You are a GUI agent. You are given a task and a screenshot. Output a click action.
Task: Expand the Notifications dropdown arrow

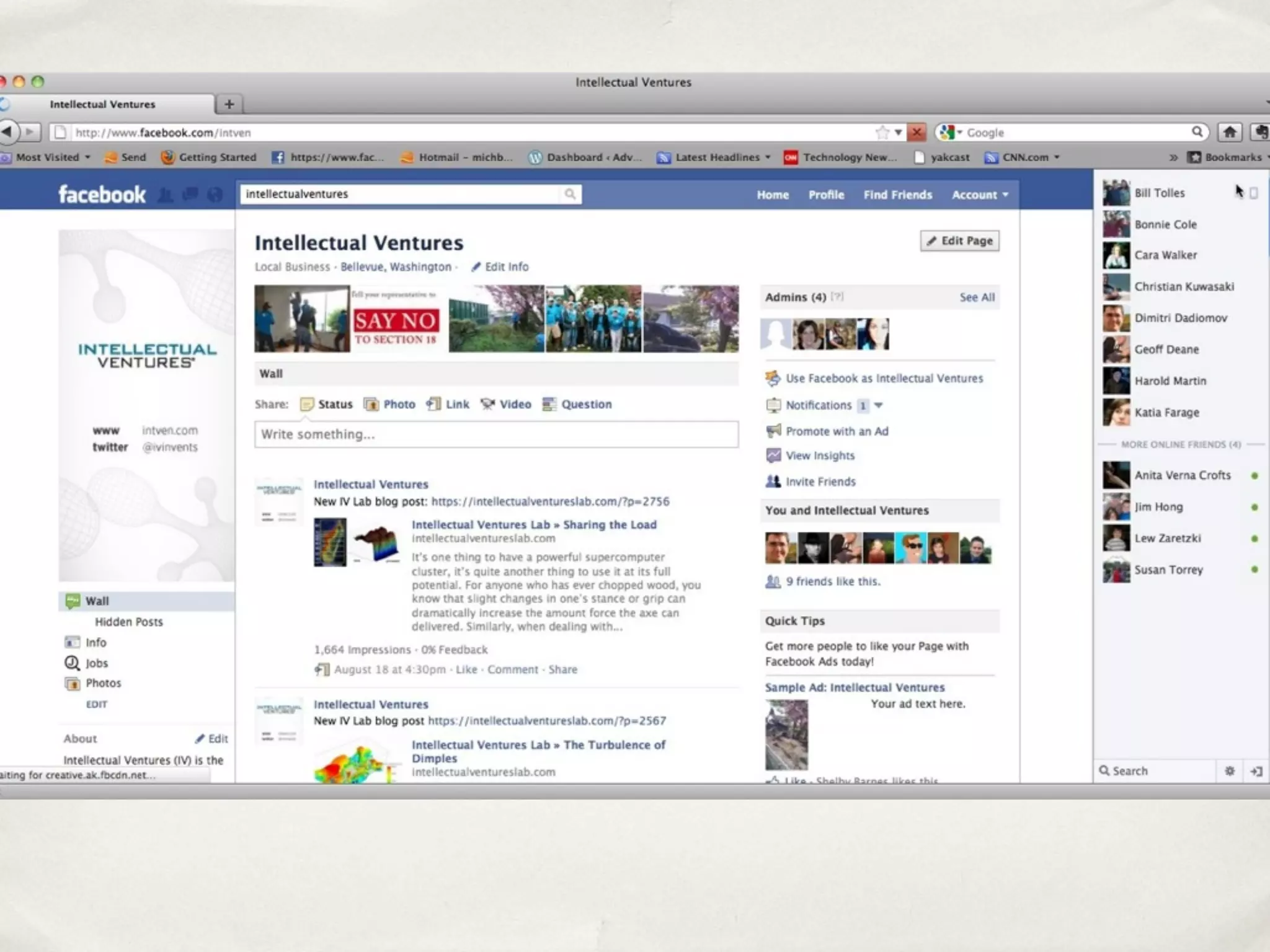878,405
